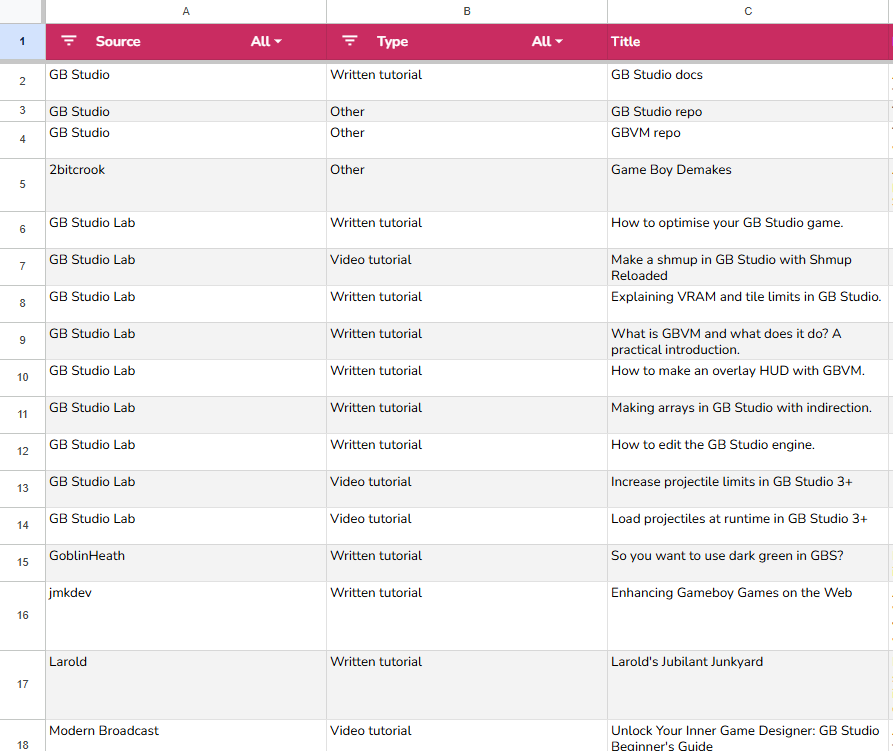Click the 'Game Boy Demakes' cell
The image size is (893, 751).
click(748, 185)
